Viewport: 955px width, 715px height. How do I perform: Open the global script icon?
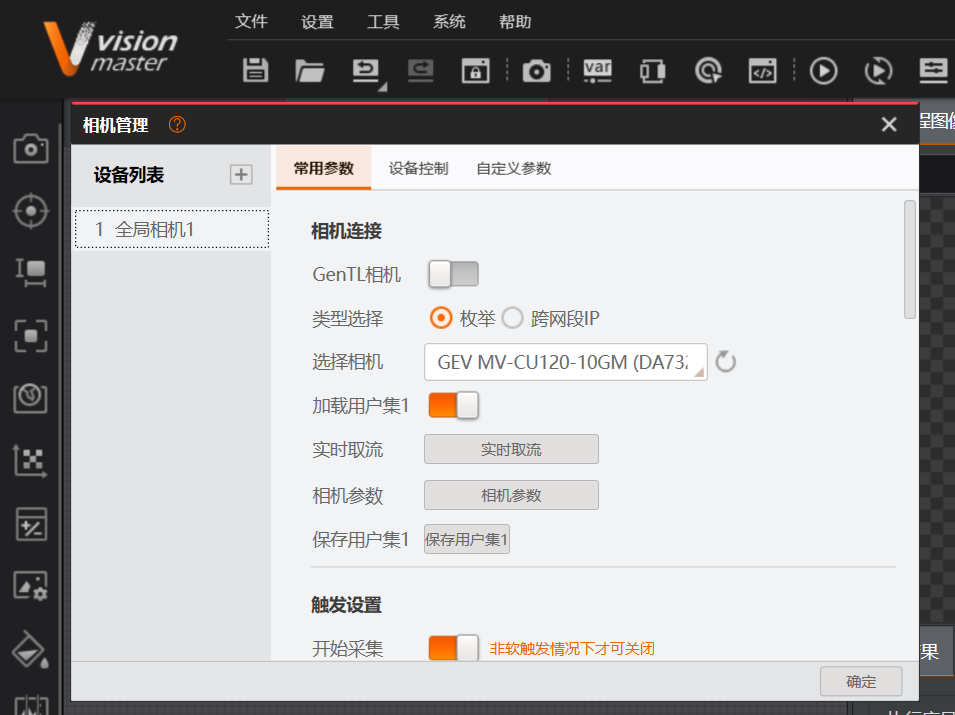(x=763, y=71)
